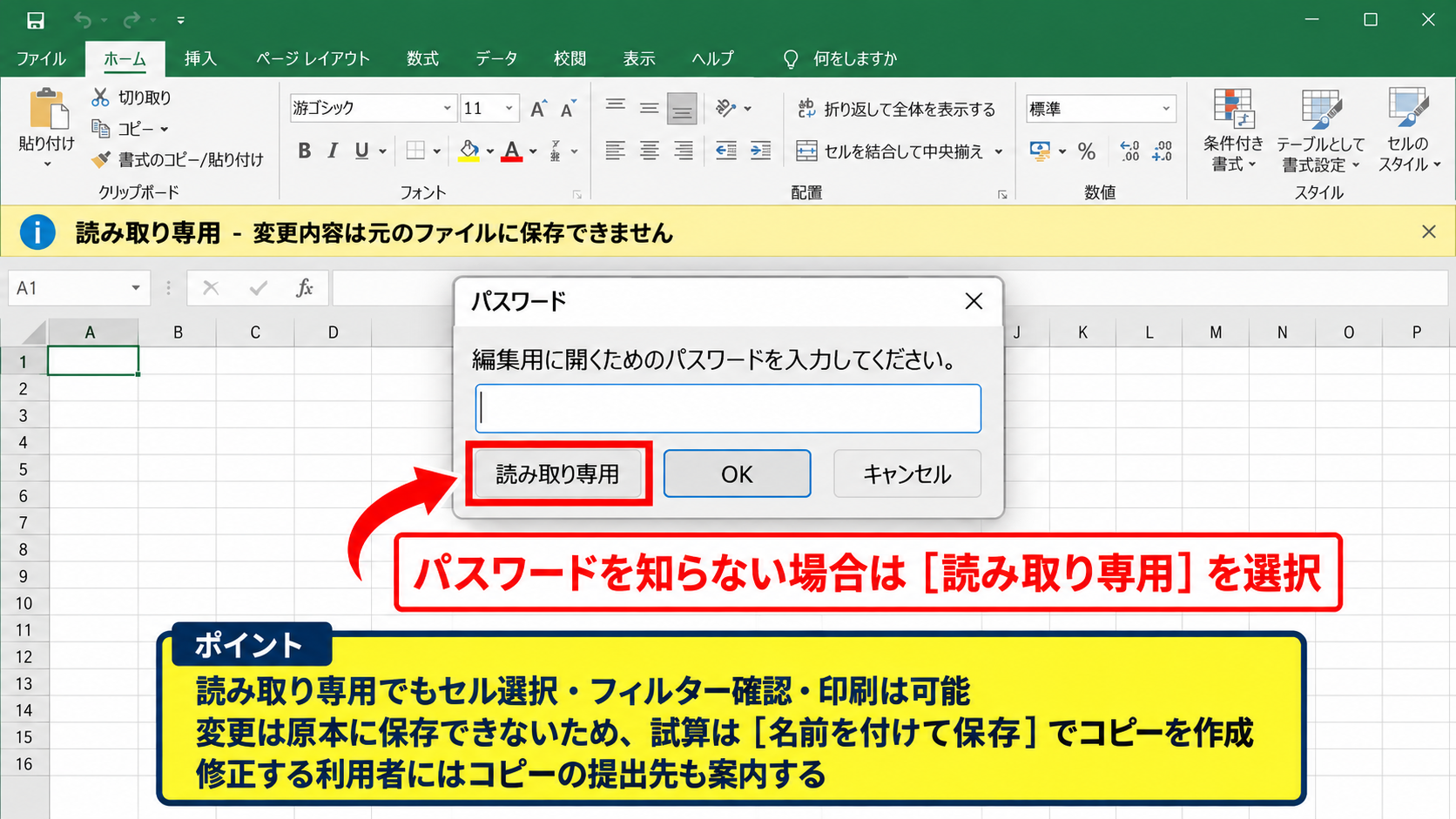Increase font size with large A icon

(x=538, y=109)
